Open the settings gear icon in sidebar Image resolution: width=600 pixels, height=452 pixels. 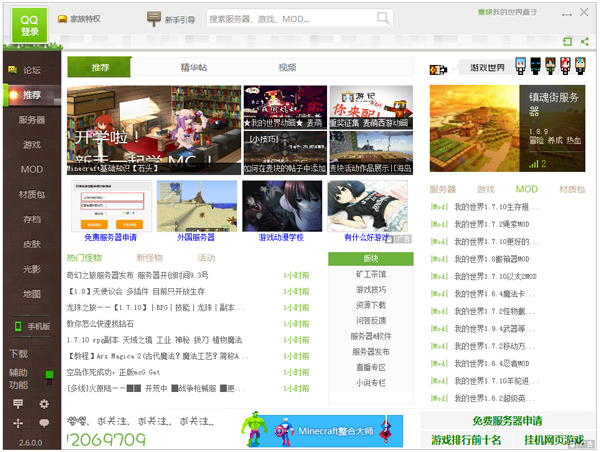pyautogui.click(x=44, y=404)
